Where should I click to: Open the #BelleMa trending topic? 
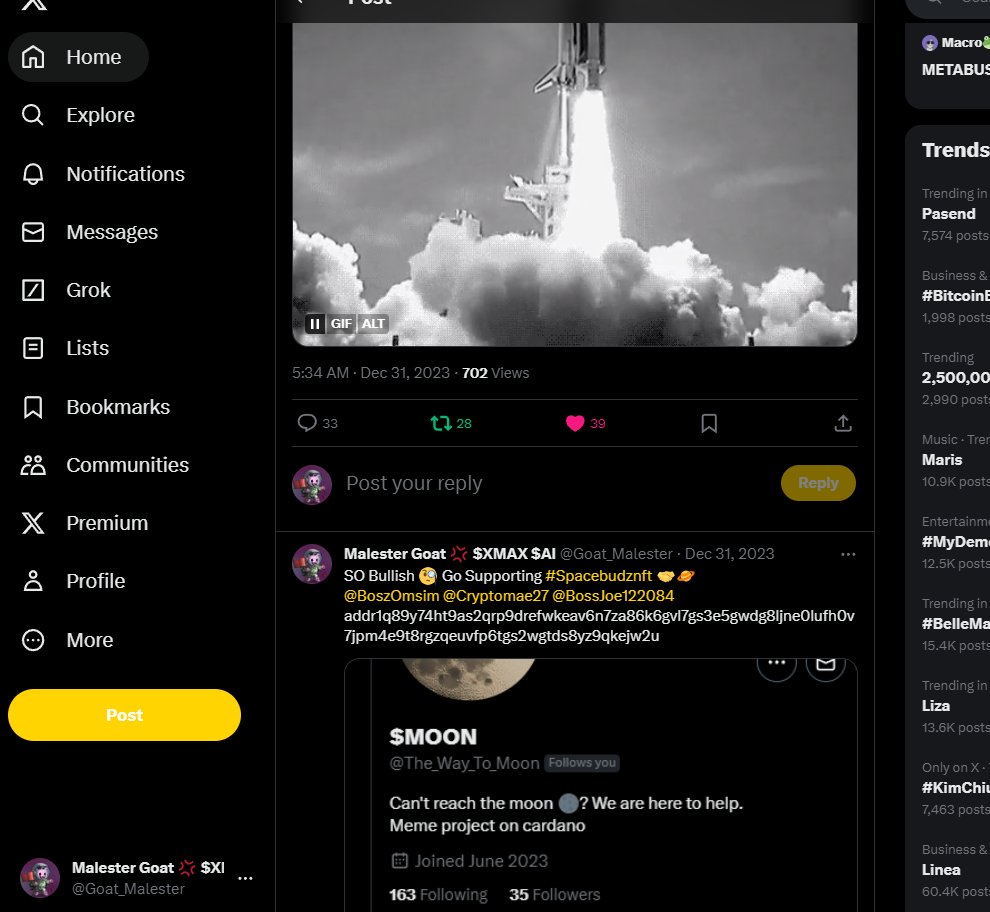tap(956, 624)
